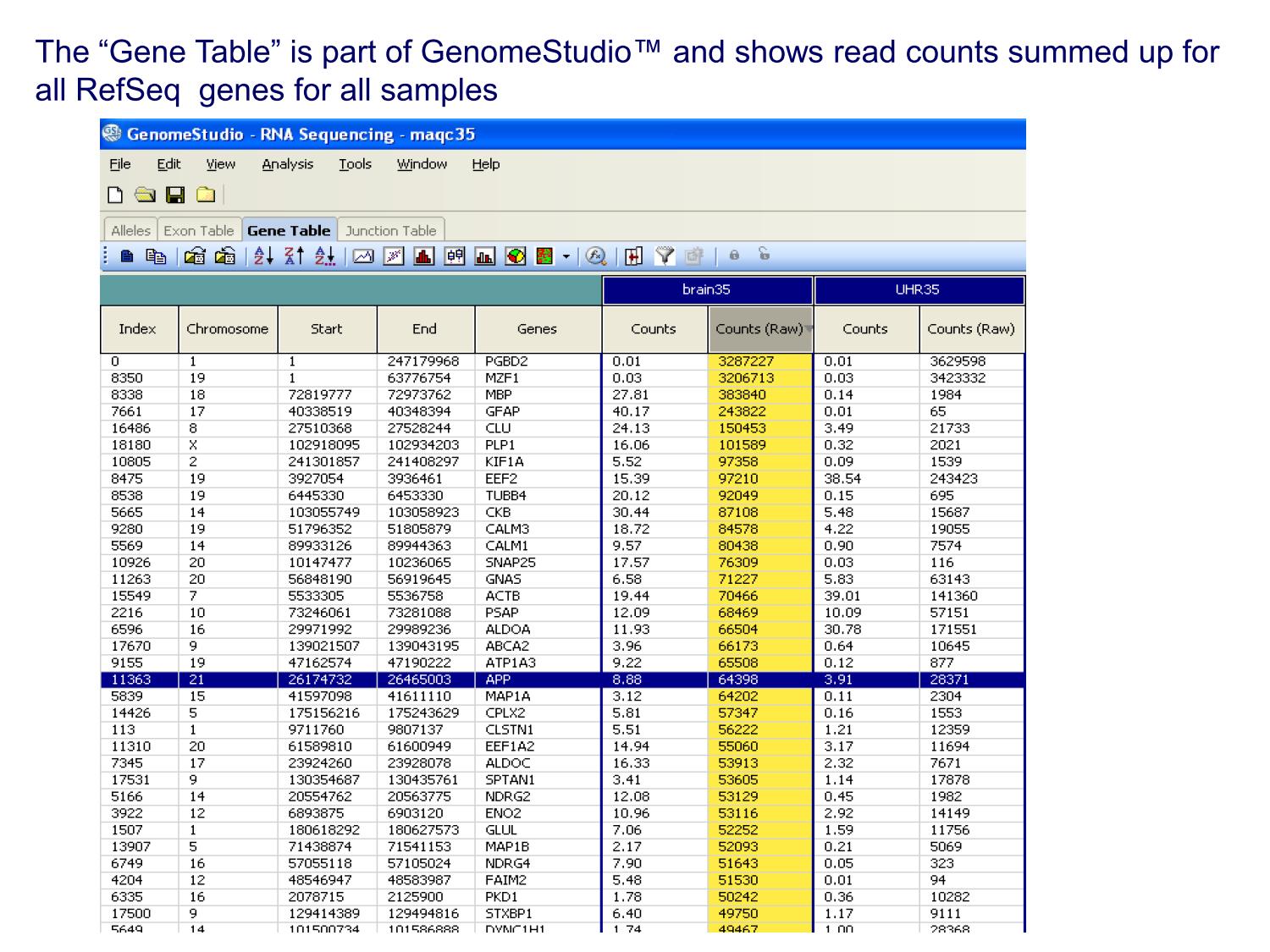The height and width of the screenshot is (952, 1270).
Task: Sort by the Chromosome column header
Action: pyautogui.click(x=227, y=329)
